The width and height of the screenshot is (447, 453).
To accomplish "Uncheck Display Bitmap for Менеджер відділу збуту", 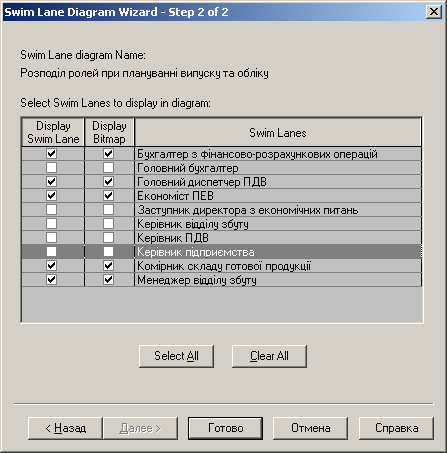I will pyautogui.click(x=108, y=280).
